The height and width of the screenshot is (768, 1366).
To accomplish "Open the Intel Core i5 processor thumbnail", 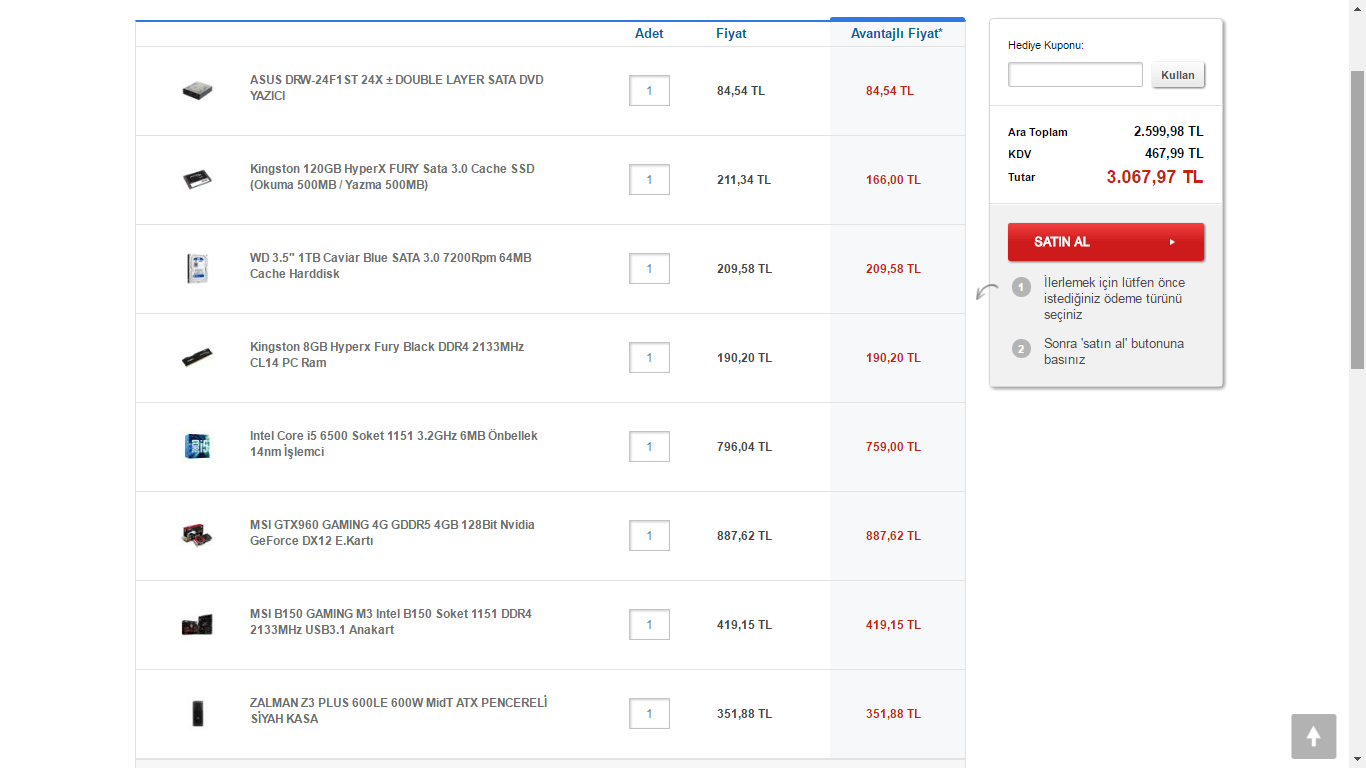I will (x=198, y=447).
